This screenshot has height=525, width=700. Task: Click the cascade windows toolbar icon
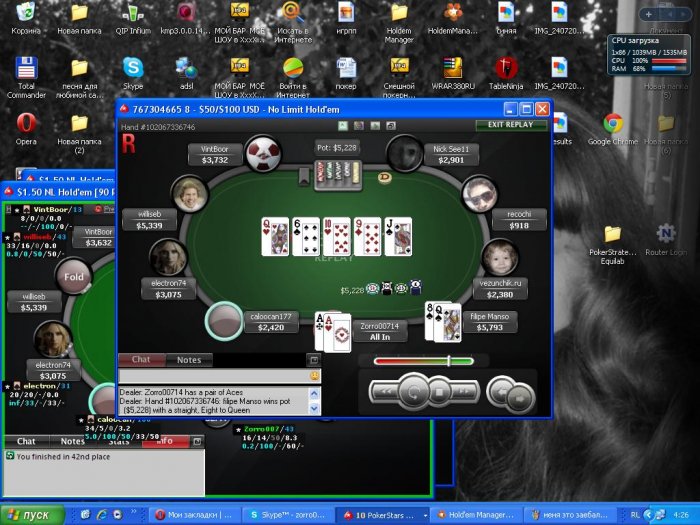coord(391,126)
